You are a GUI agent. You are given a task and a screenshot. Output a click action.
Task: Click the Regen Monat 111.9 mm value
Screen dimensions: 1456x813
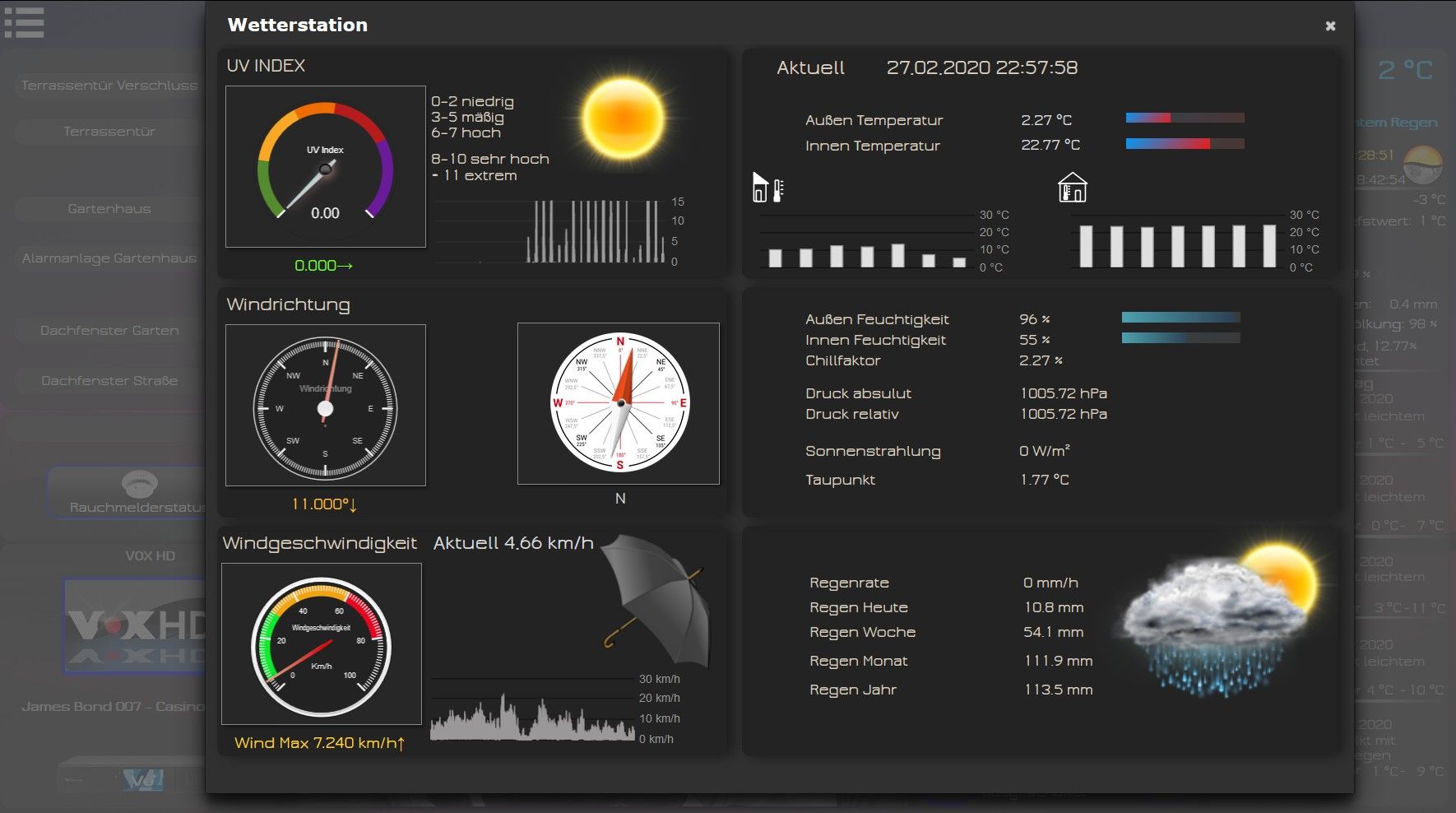click(x=1059, y=661)
